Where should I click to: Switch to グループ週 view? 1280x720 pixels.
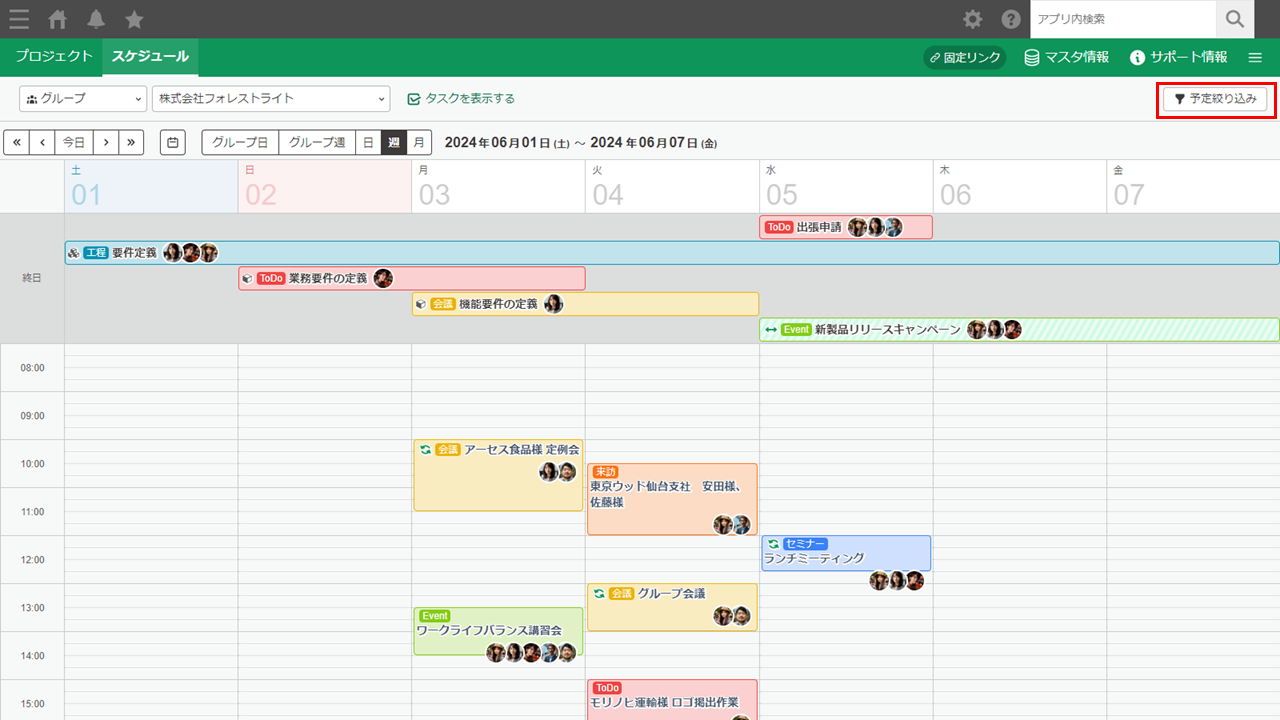tap(317, 143)
